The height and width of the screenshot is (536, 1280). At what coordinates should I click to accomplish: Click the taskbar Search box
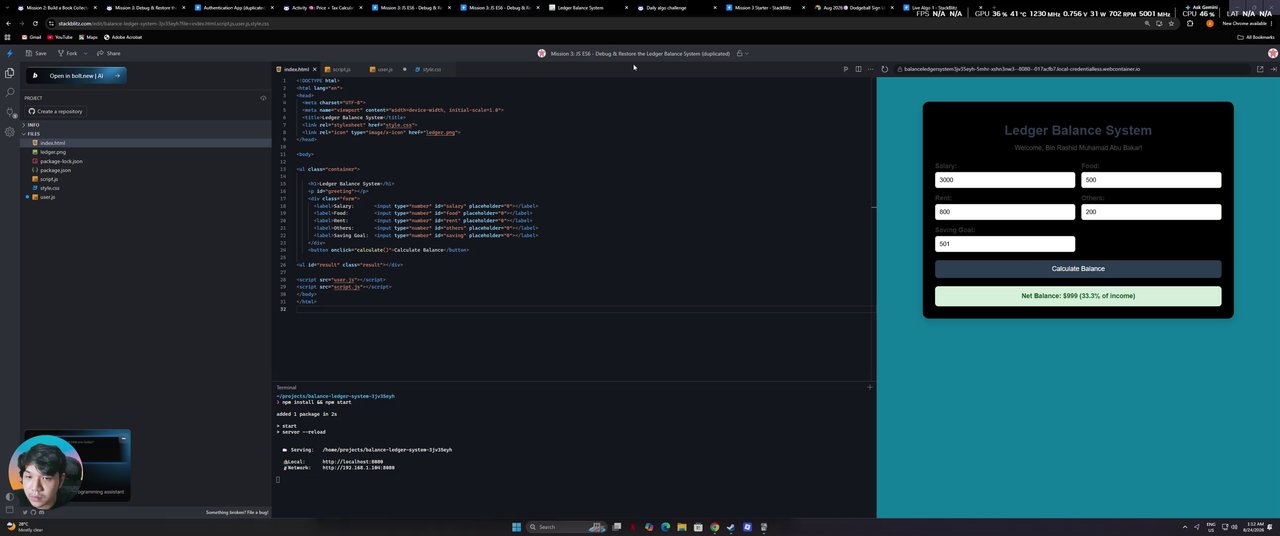point(568,527)
